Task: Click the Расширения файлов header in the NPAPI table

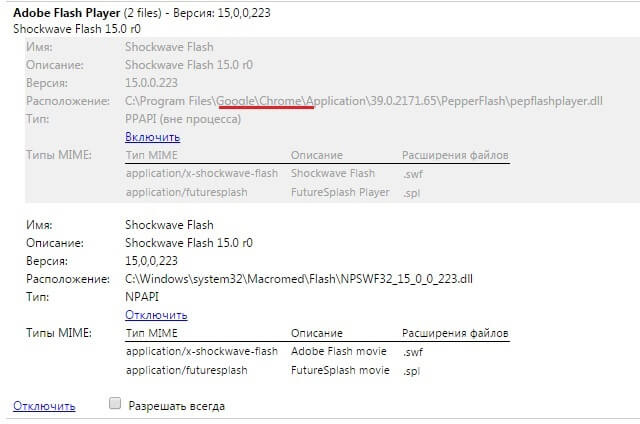Action: coord(455,333)
